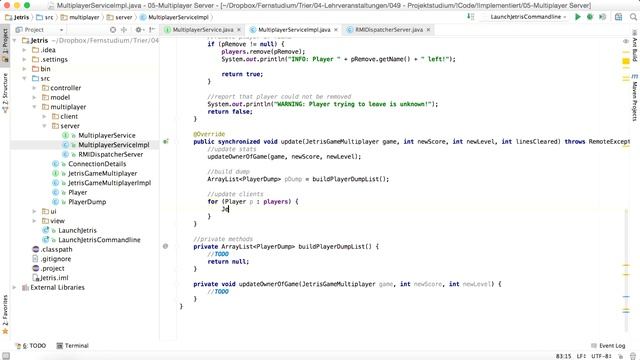The height and width of the screenshot is (360, 640).
Task: Expand the .settings folder
Action: [24, 59]
